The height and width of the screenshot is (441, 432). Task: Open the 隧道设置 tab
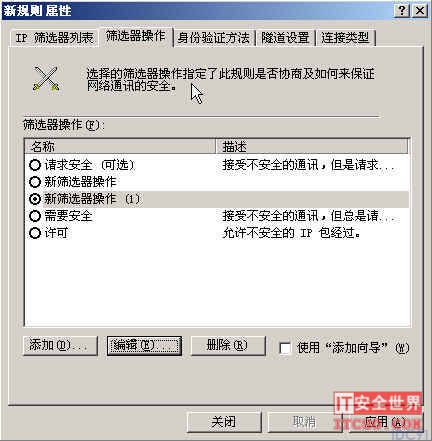[x=285, y=38]
